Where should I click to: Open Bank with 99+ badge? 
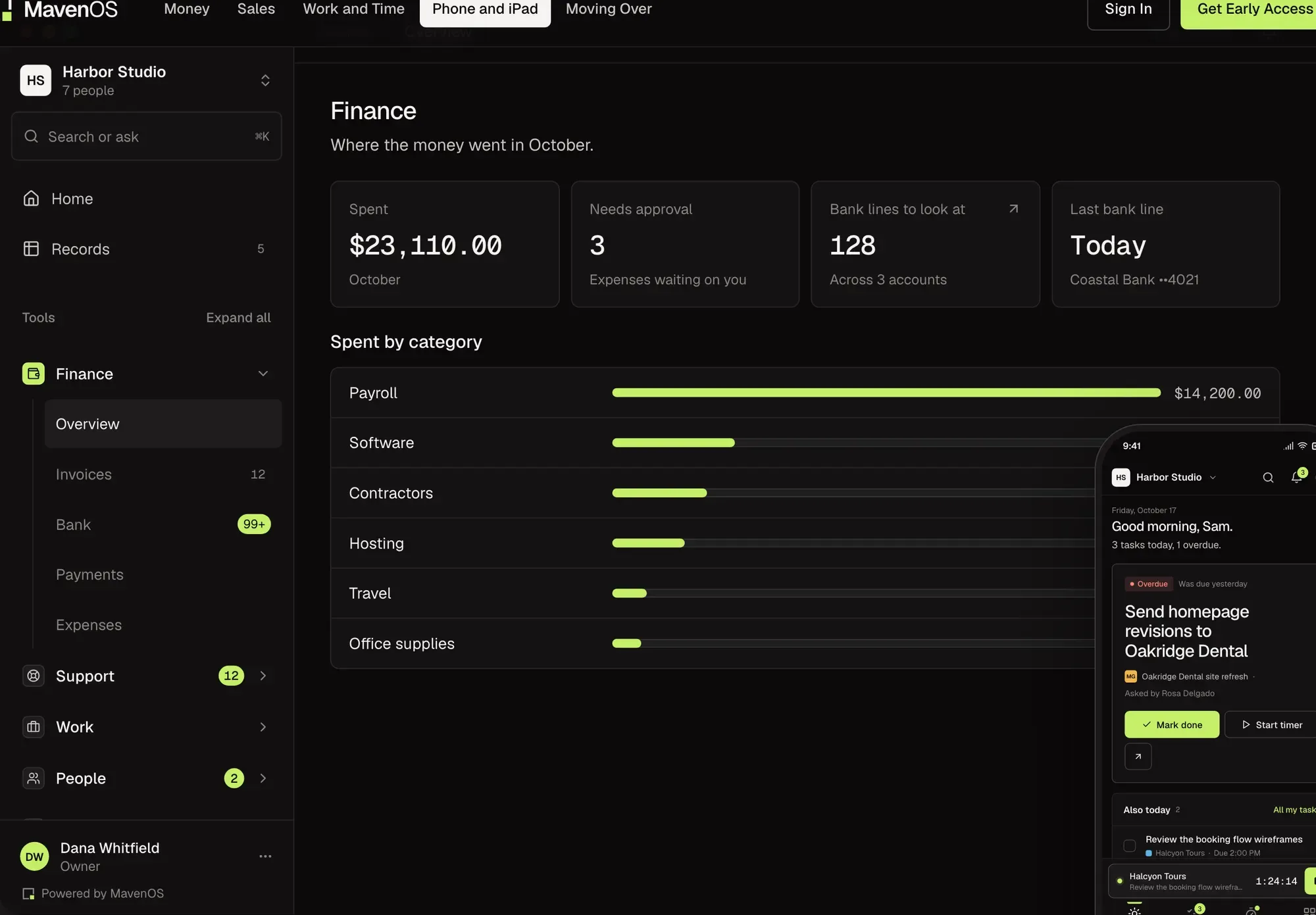coord(163,524)
